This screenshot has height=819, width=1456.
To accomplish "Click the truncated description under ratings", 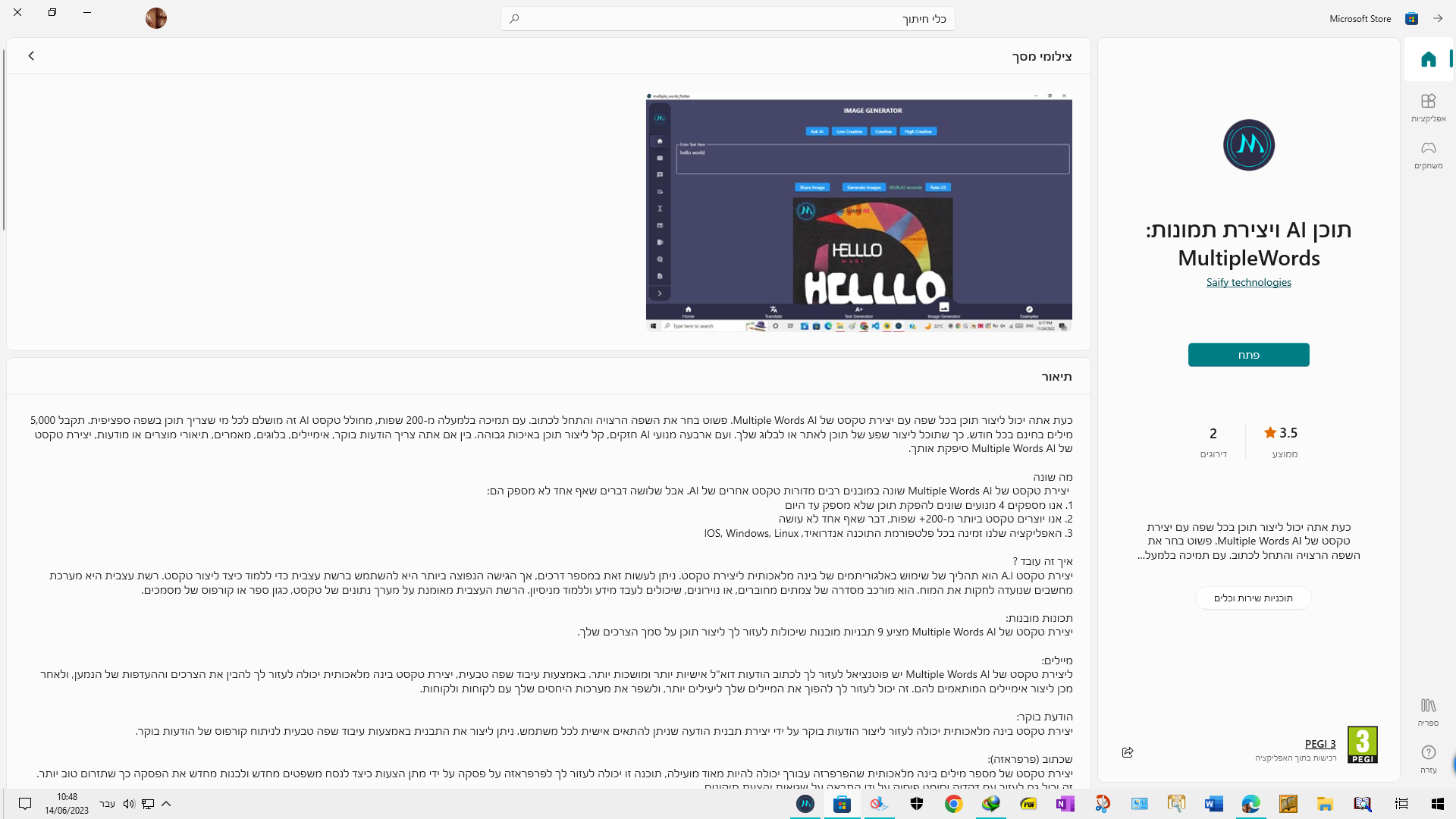I will pyautogui.click(x=1248, y=541).
